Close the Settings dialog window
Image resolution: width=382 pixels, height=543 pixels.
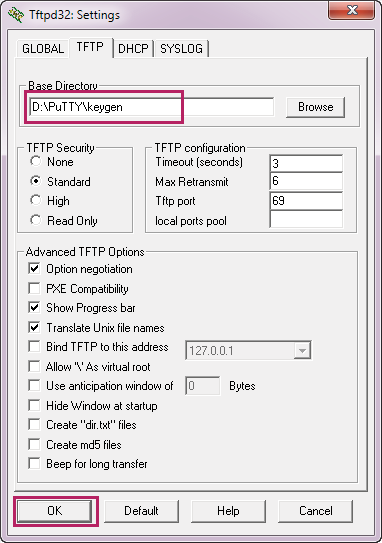point(352,10)
